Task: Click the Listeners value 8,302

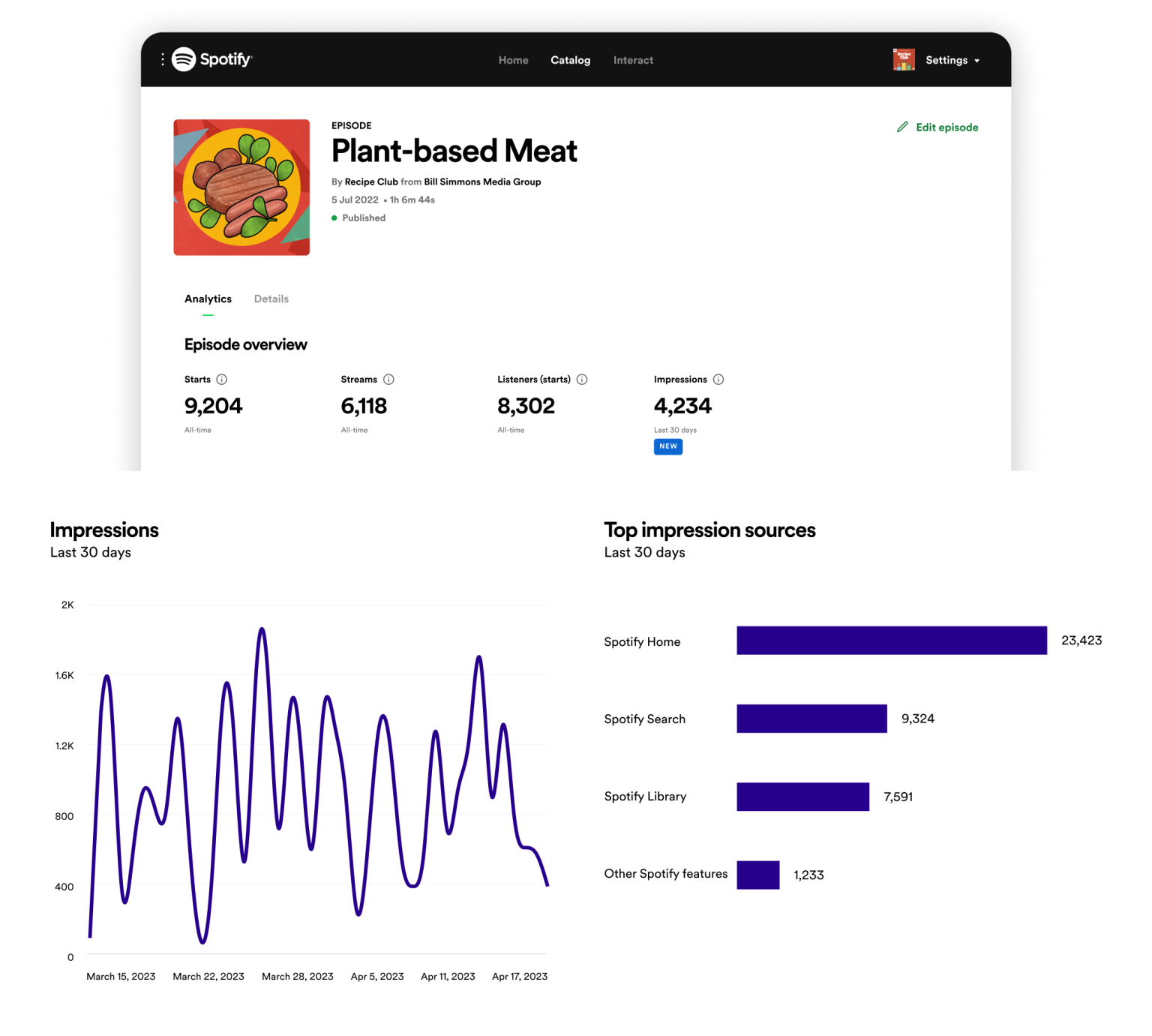Action: 526,406
